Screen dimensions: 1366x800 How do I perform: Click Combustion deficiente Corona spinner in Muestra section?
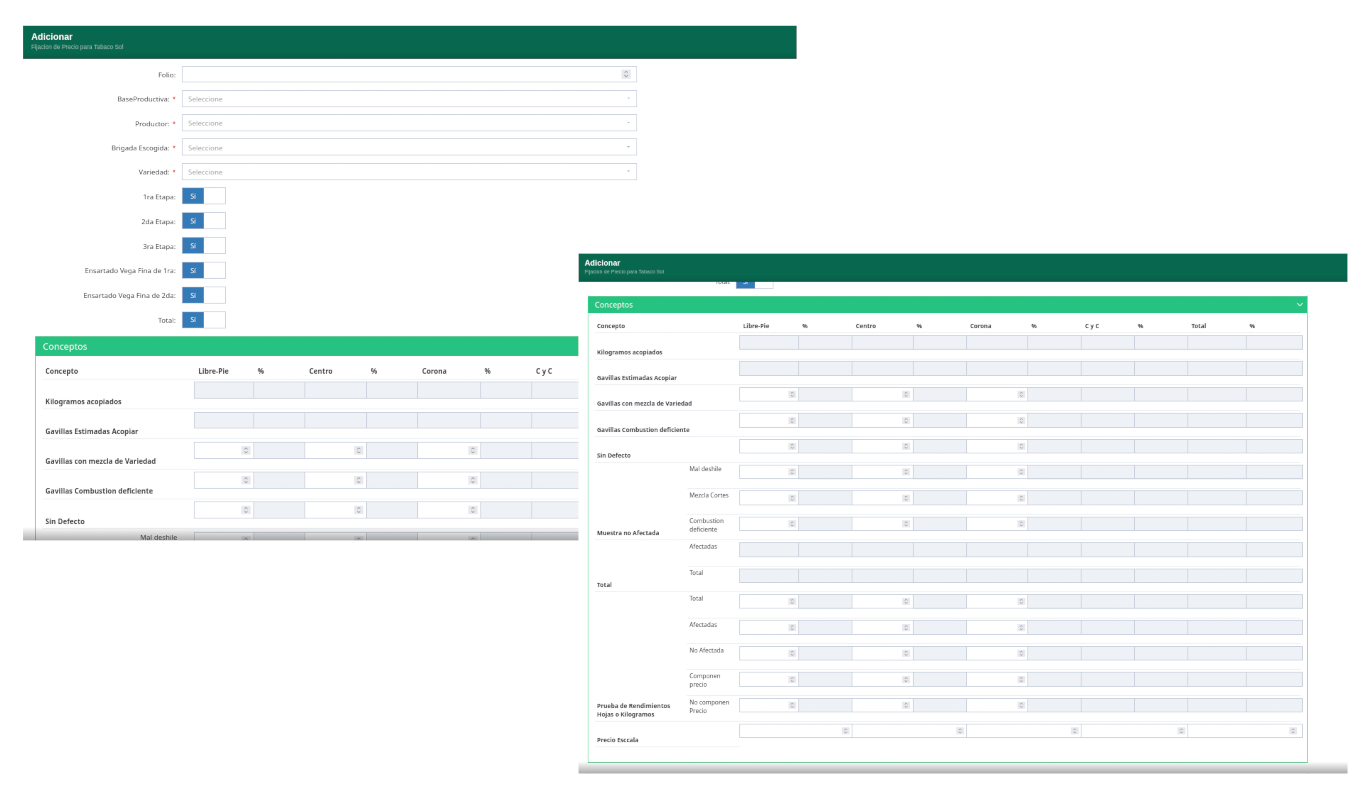pos(1020,524)
